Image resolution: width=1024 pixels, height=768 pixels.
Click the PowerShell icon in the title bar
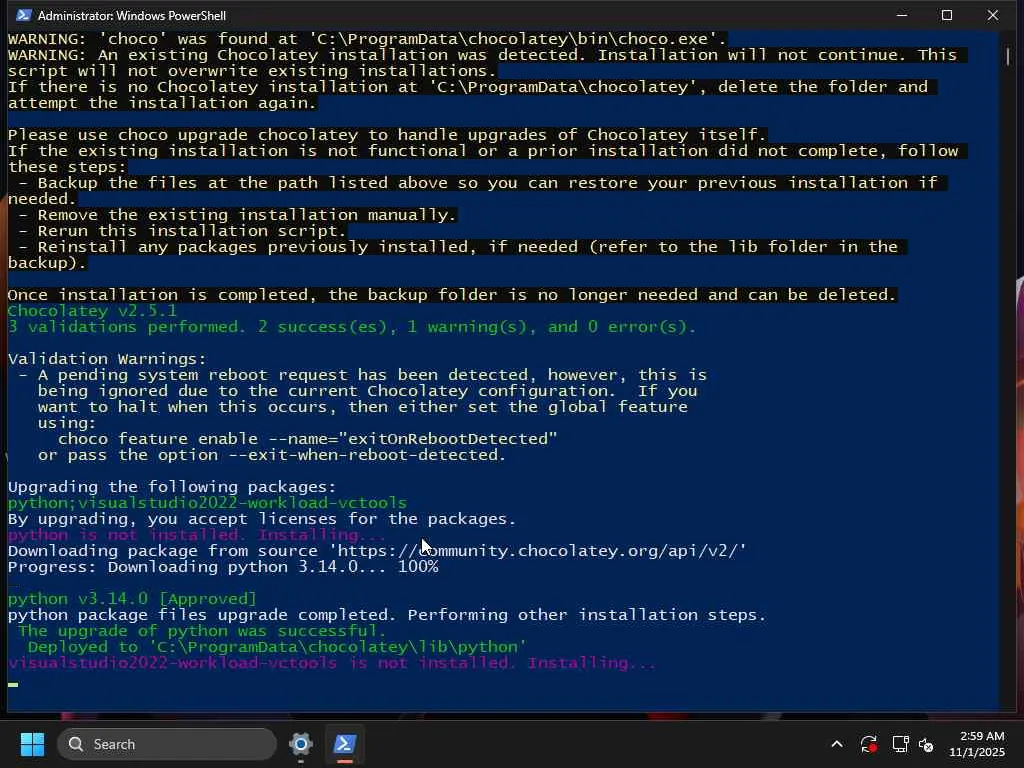coord(24,15)
